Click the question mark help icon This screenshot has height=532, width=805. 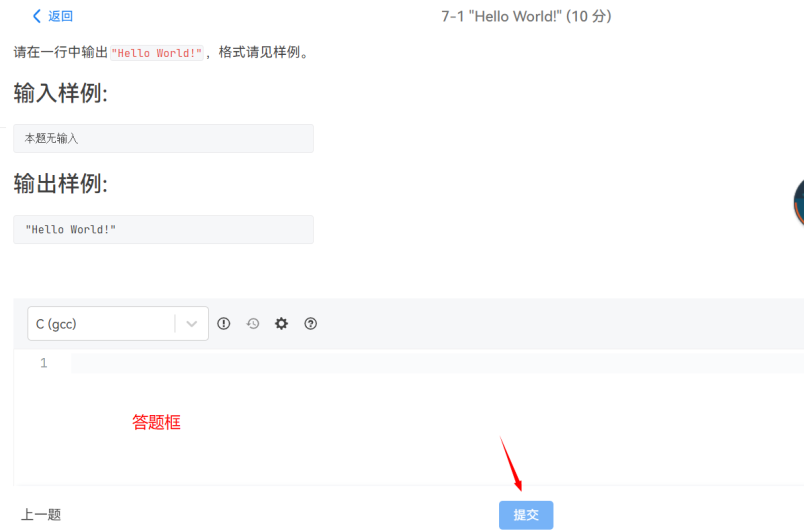click(311, 324)
